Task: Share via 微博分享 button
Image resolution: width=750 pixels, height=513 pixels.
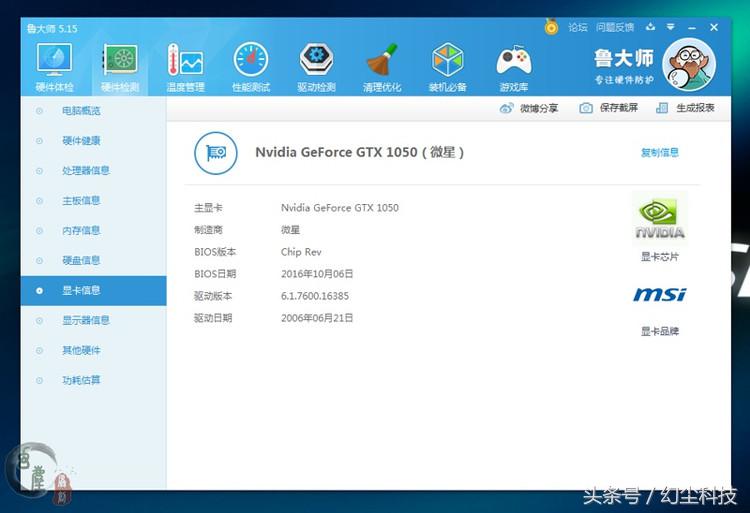Action: click(x=529, y=108)
